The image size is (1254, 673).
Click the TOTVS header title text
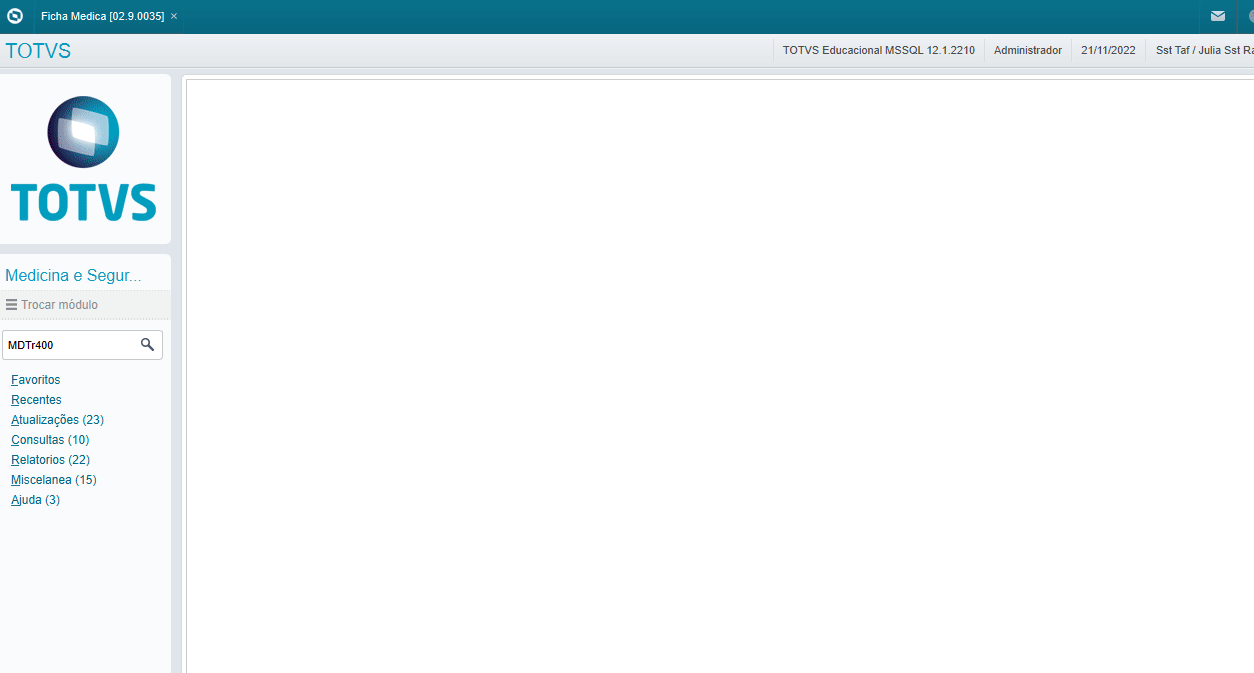pyautogui.click(x=38, y=51)
